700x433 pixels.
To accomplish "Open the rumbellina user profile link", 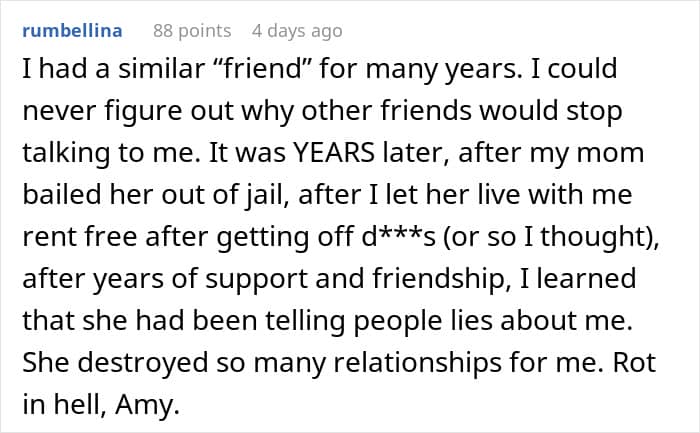I will tap(72, 31).
